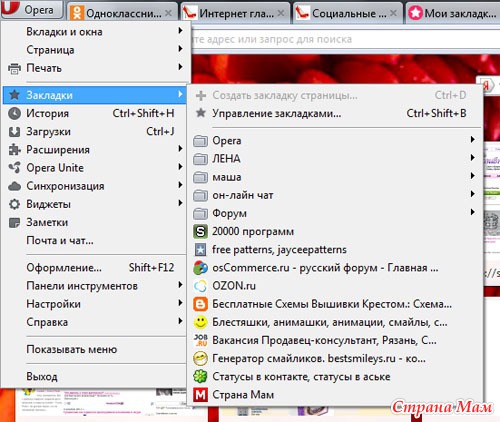Open free patterns, jayceepatterns bookmark

pyautogui.click(x=335, y=250)
